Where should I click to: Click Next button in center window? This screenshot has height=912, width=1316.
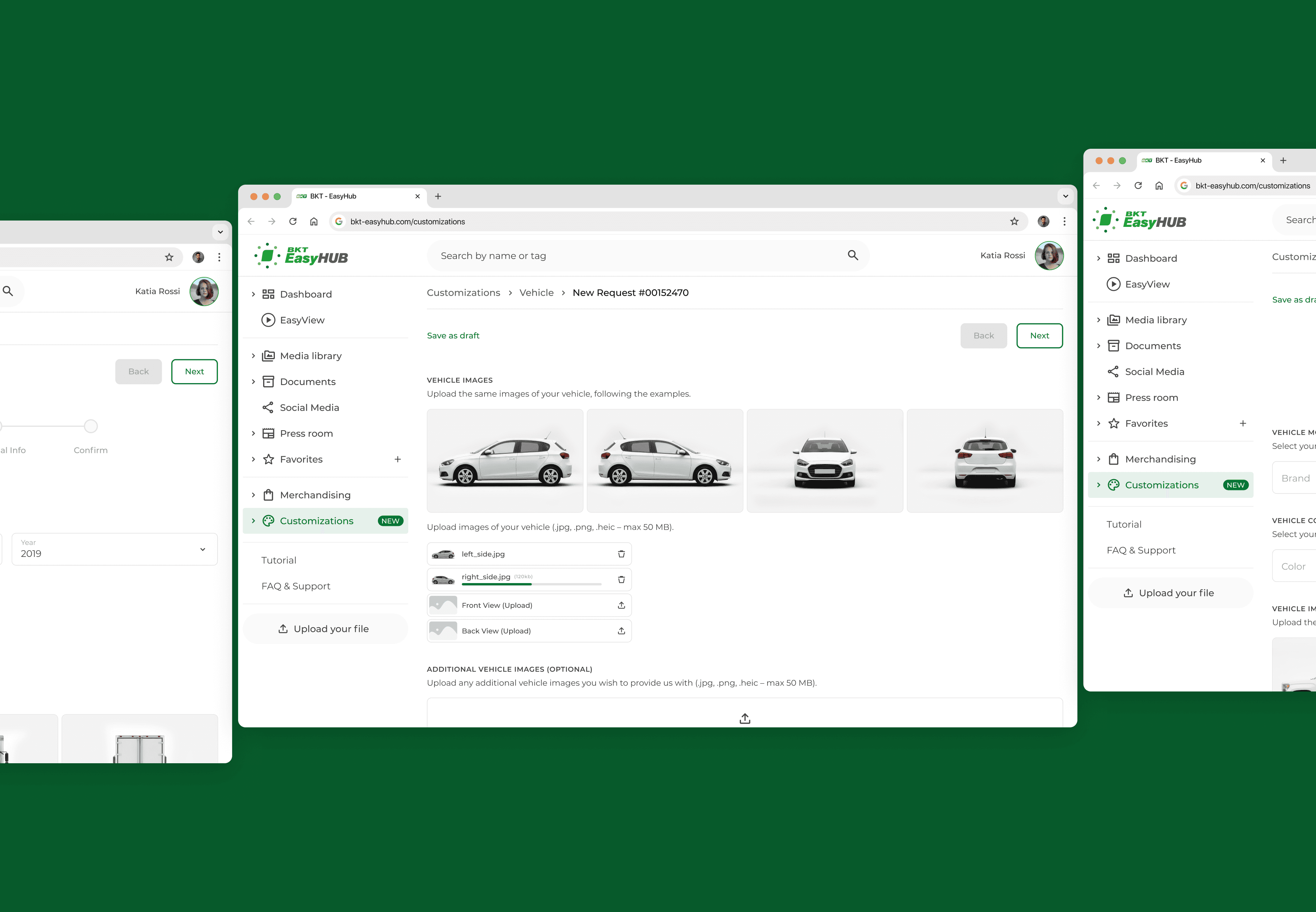click(x=1039, y=335)
